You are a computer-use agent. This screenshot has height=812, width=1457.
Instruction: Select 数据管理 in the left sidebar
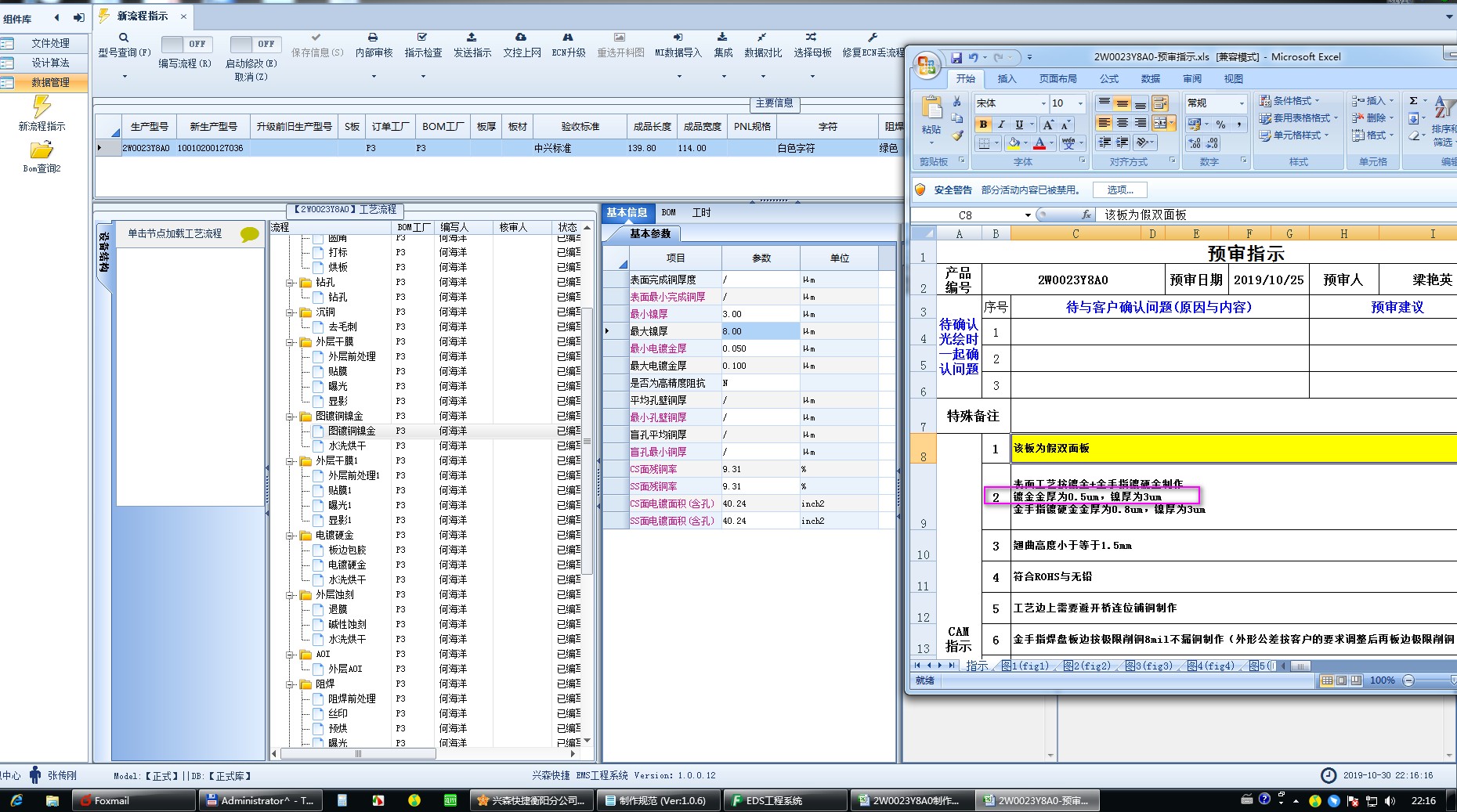tap(50, 82)
